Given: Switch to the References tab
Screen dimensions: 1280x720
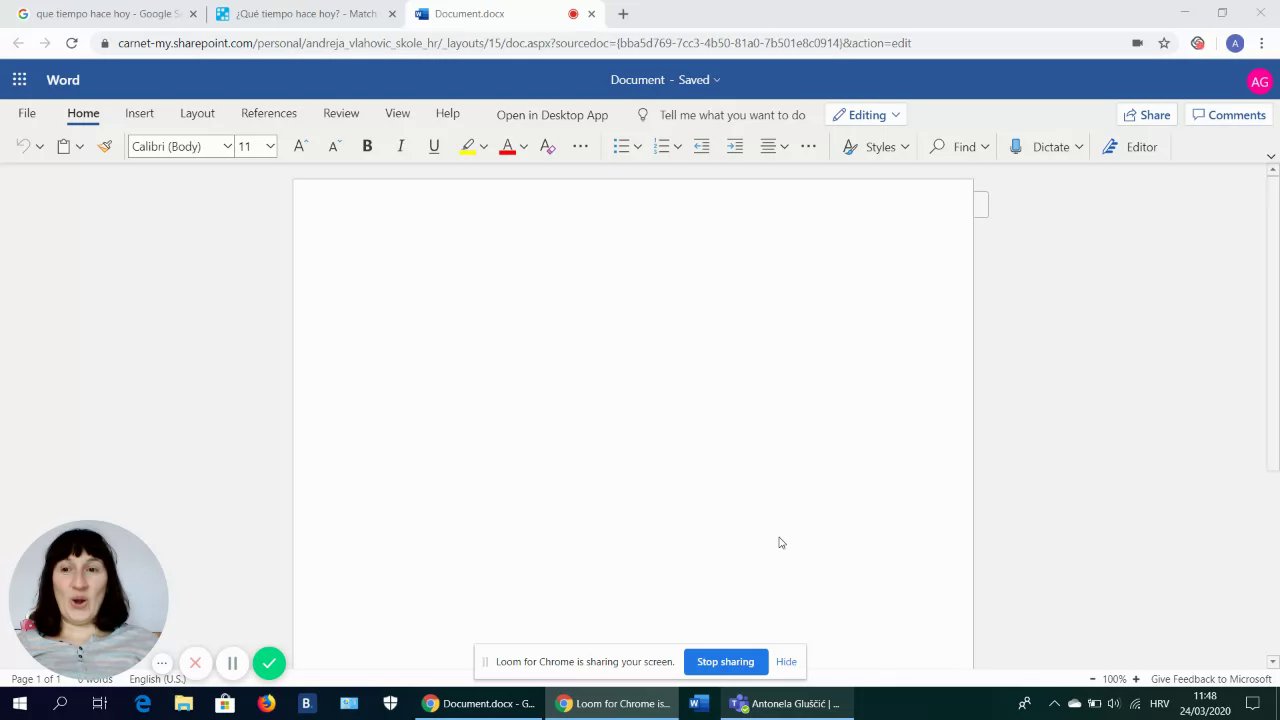Looking at the screenshot, I should tap(269, 114).
